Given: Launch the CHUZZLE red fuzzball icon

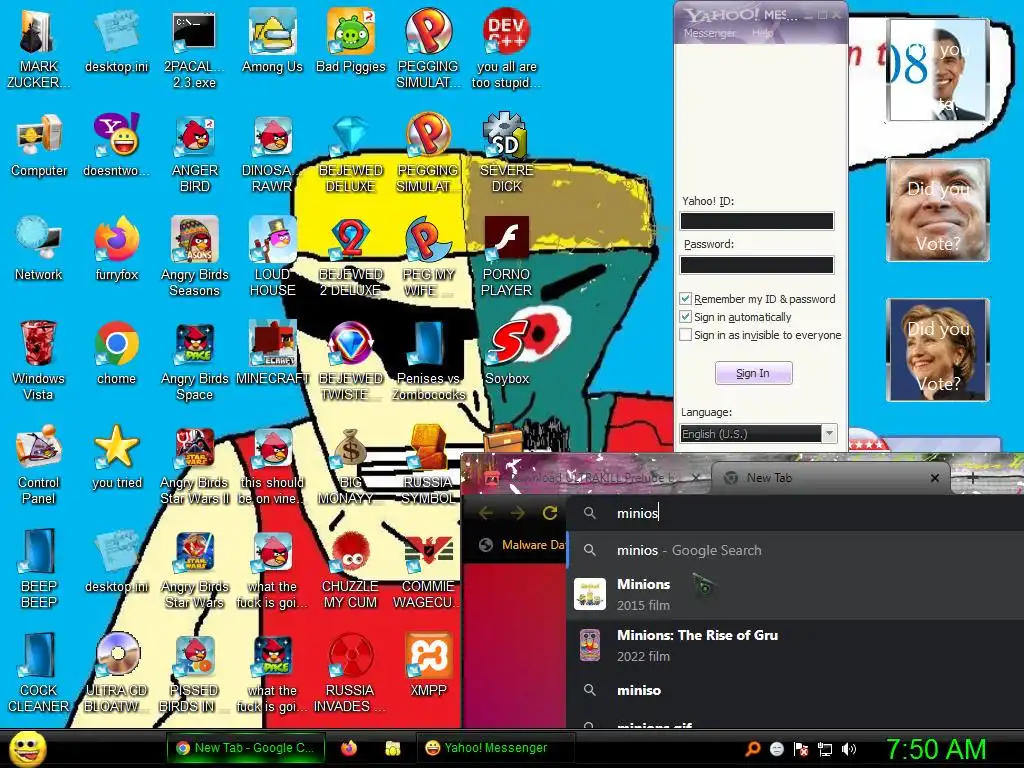Looking at the screenshot, I should click(x=350, y=554).
